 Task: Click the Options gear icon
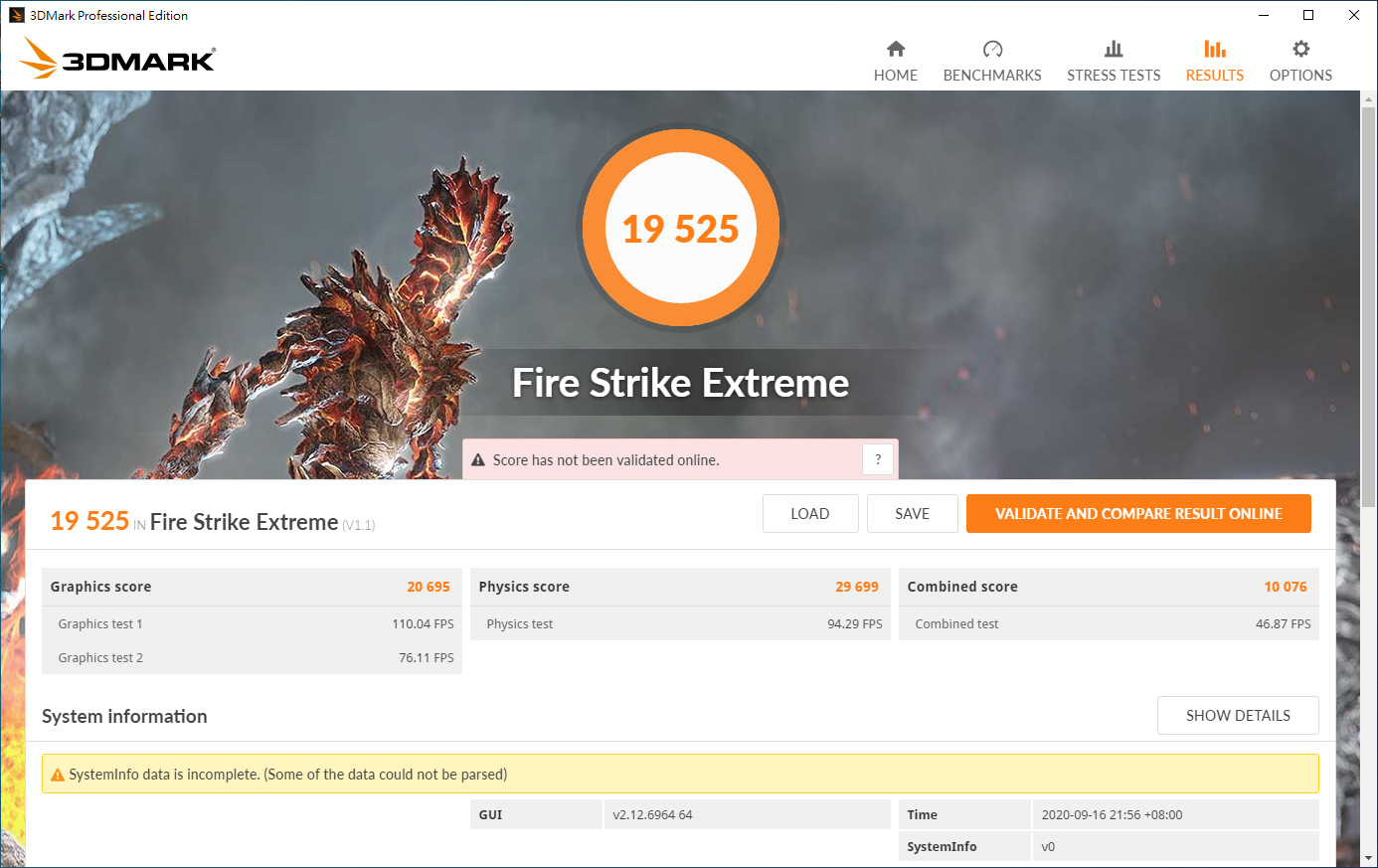1300,49
